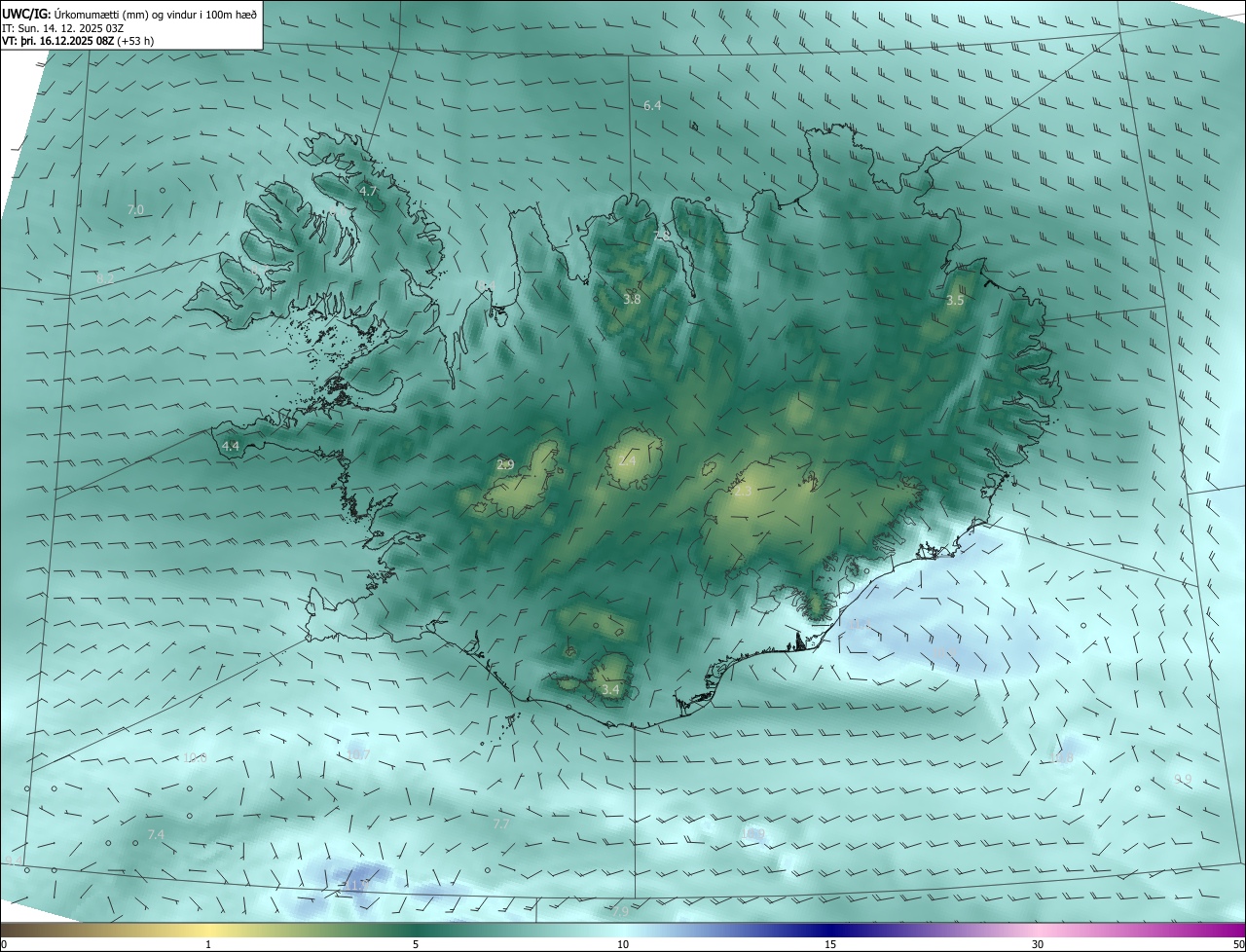Click the 'VT: þri. 16.12.2025 08Z (+53 h)' valid time line

(78, 41)
